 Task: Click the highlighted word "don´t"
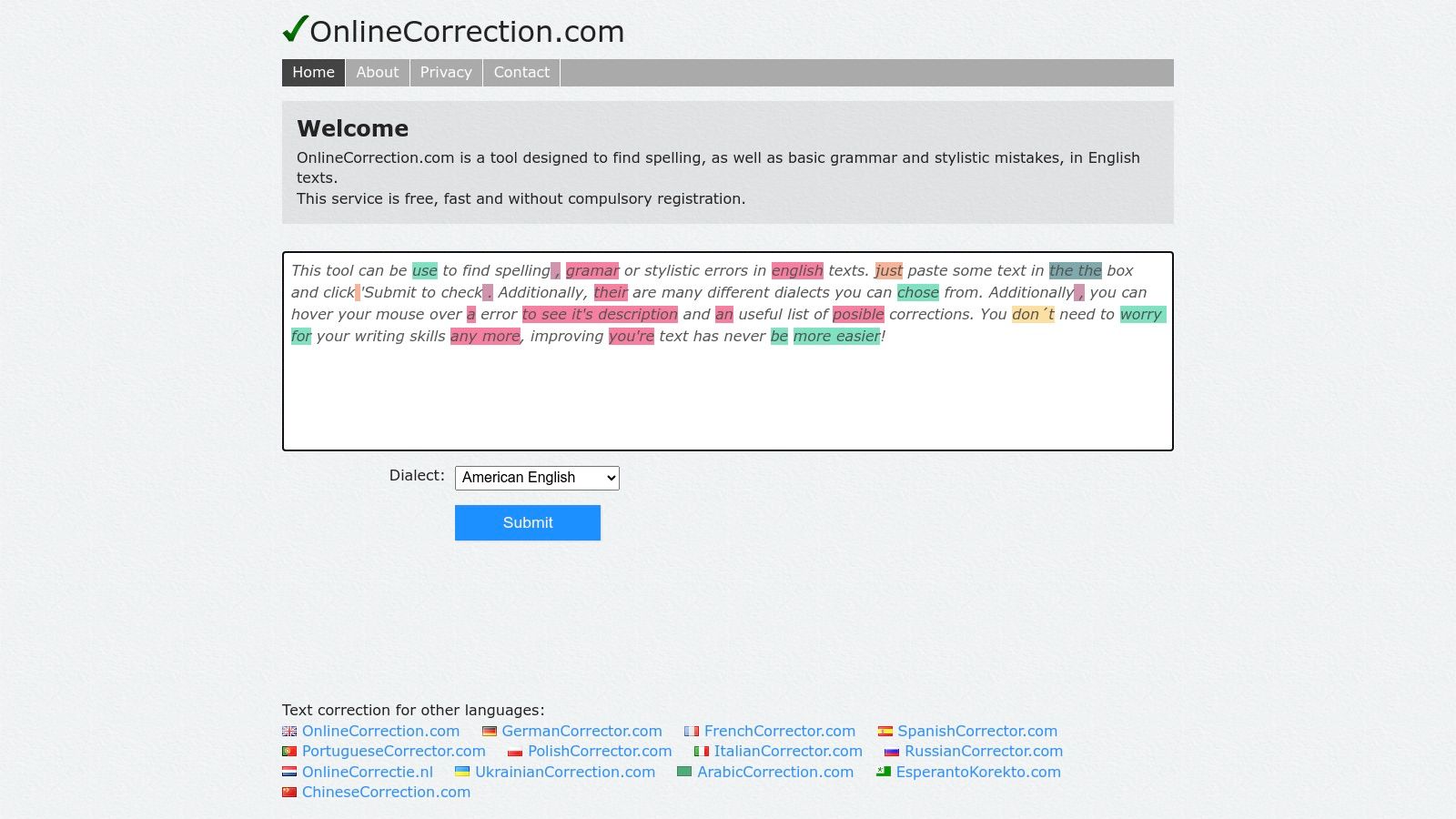tap(1033, 314)
